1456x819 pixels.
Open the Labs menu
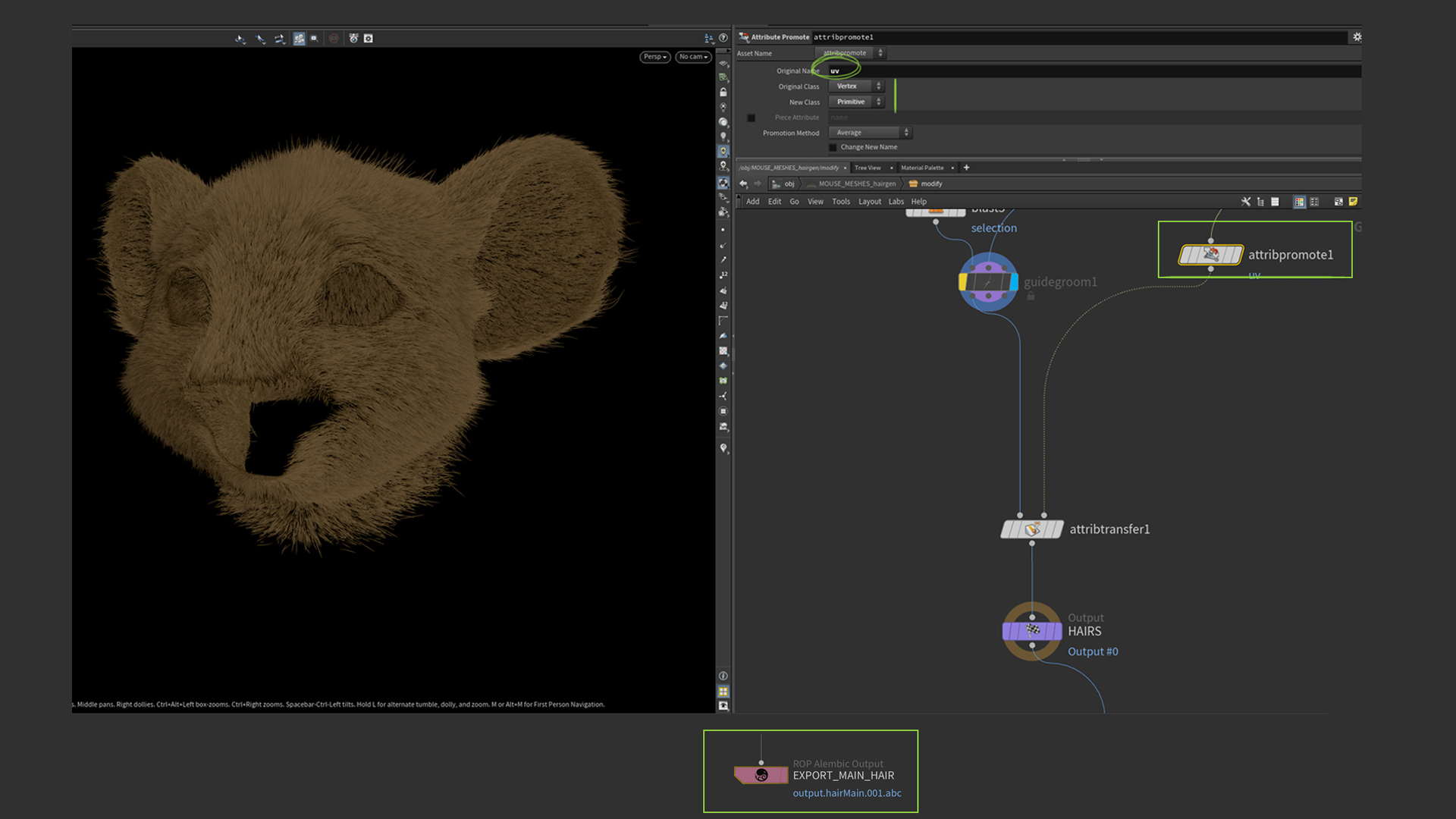click(896, 202)
